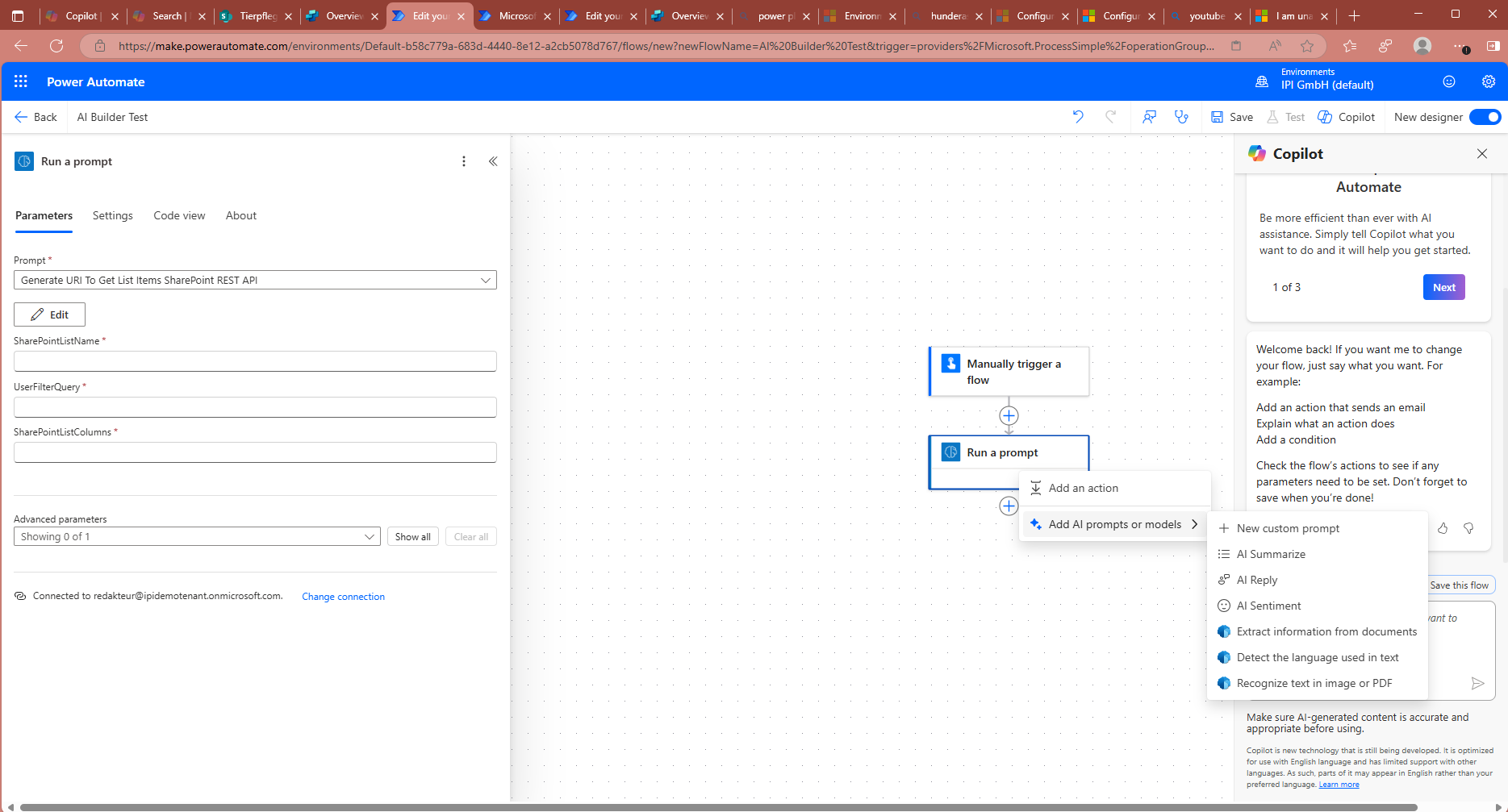Switch to the Parameters tab
This screenshot has width=1508, height=812.
44,215
